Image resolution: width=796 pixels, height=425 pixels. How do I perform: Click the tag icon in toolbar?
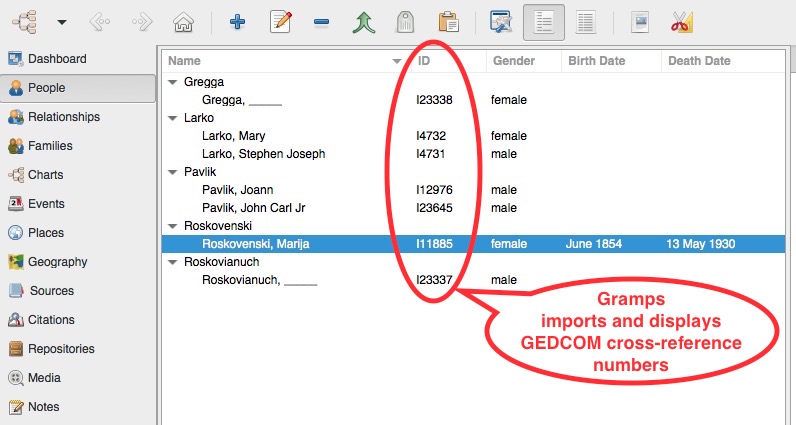pyautogui.click(x=405, y=23)
